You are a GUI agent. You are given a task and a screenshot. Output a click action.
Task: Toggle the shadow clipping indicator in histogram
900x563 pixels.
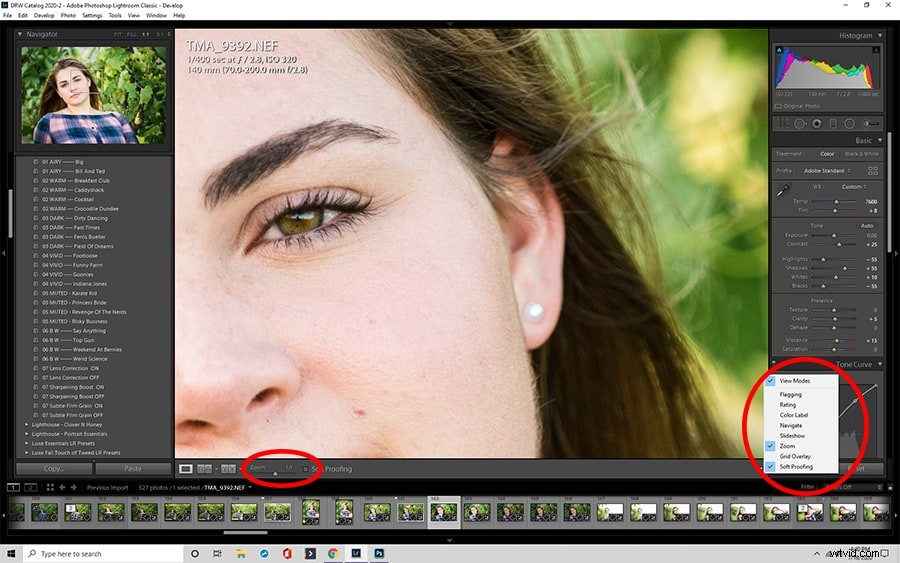click(x=779, y=50)
